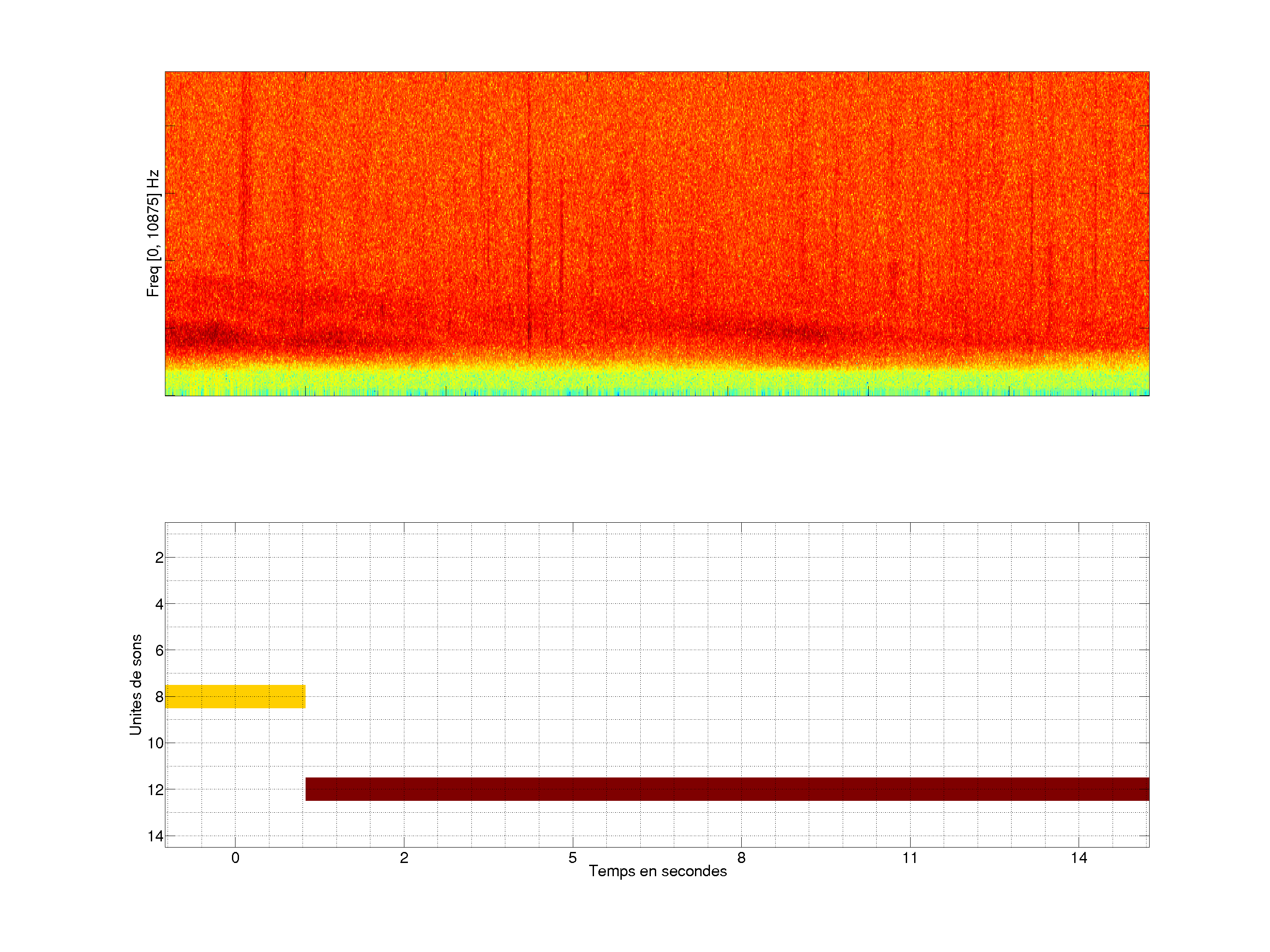The image size is (1270, 952).
Task: Click bottom y-axis tick label 14
Action: 155,836
